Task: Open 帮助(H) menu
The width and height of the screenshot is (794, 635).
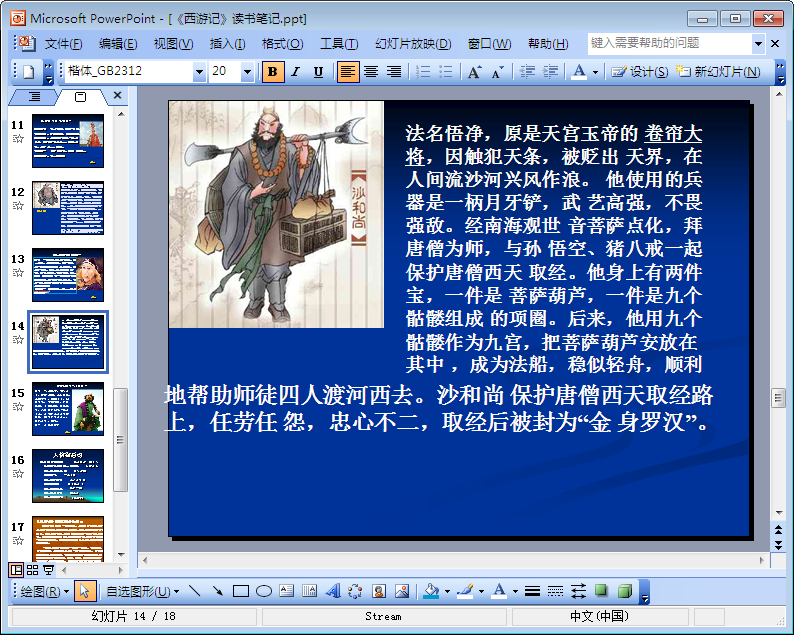Action: pos(548,44)
